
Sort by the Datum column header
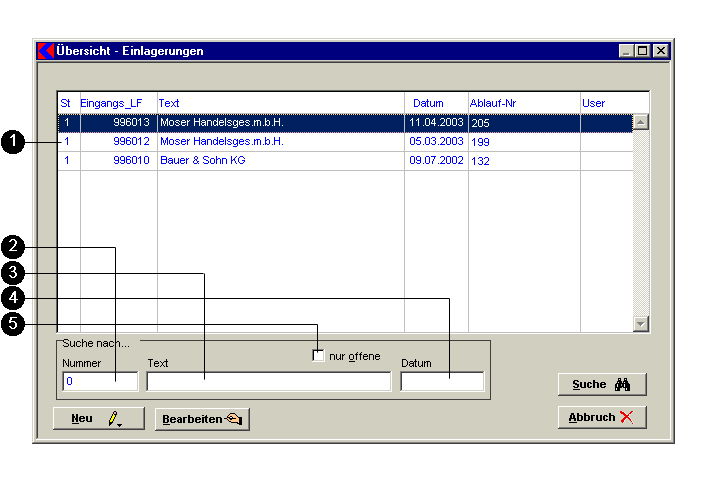pos(428,103)
